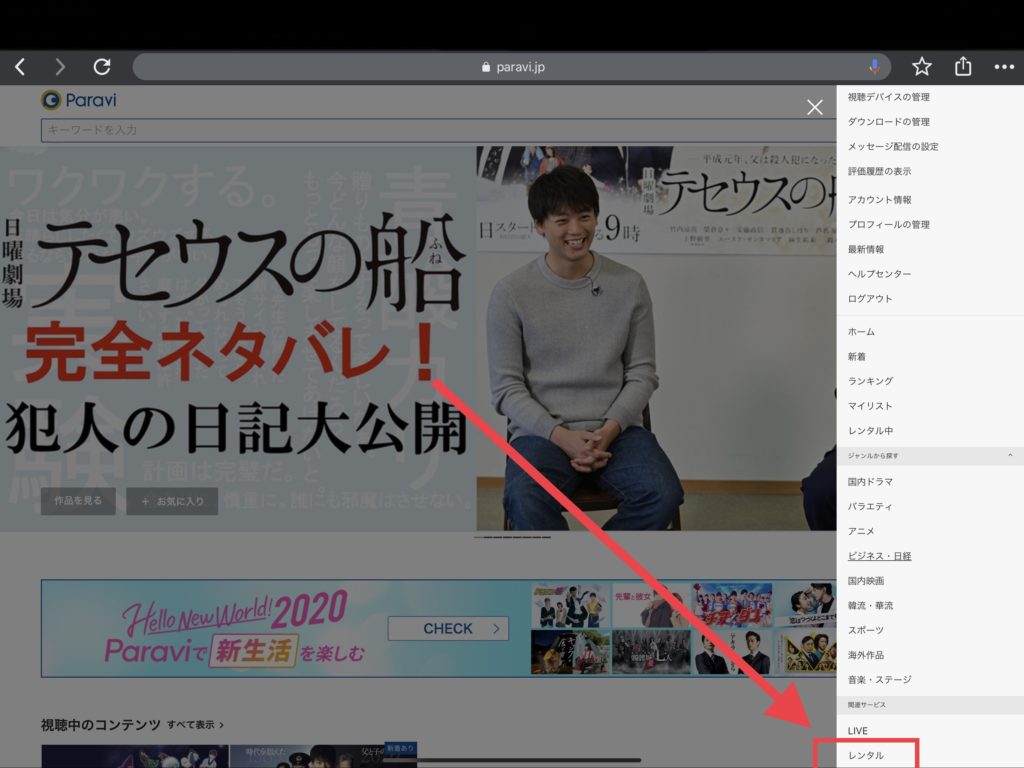Open the browser share icon
Screen dimensions: 1024x768
tap(963, 66)
